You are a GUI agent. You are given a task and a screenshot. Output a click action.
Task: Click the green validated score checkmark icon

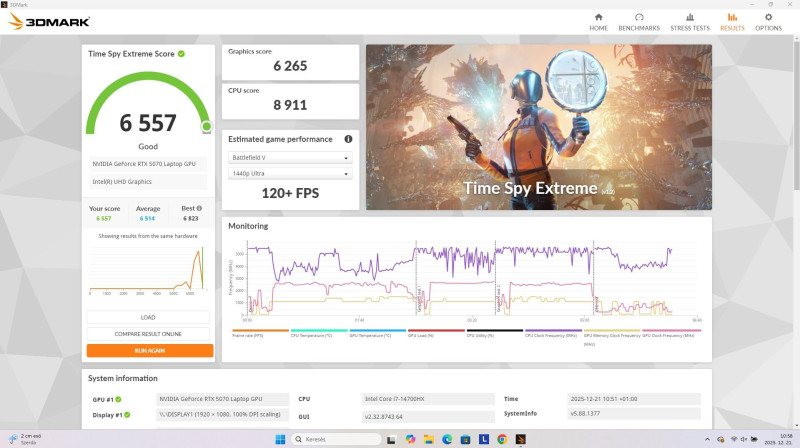pos(181,54)
